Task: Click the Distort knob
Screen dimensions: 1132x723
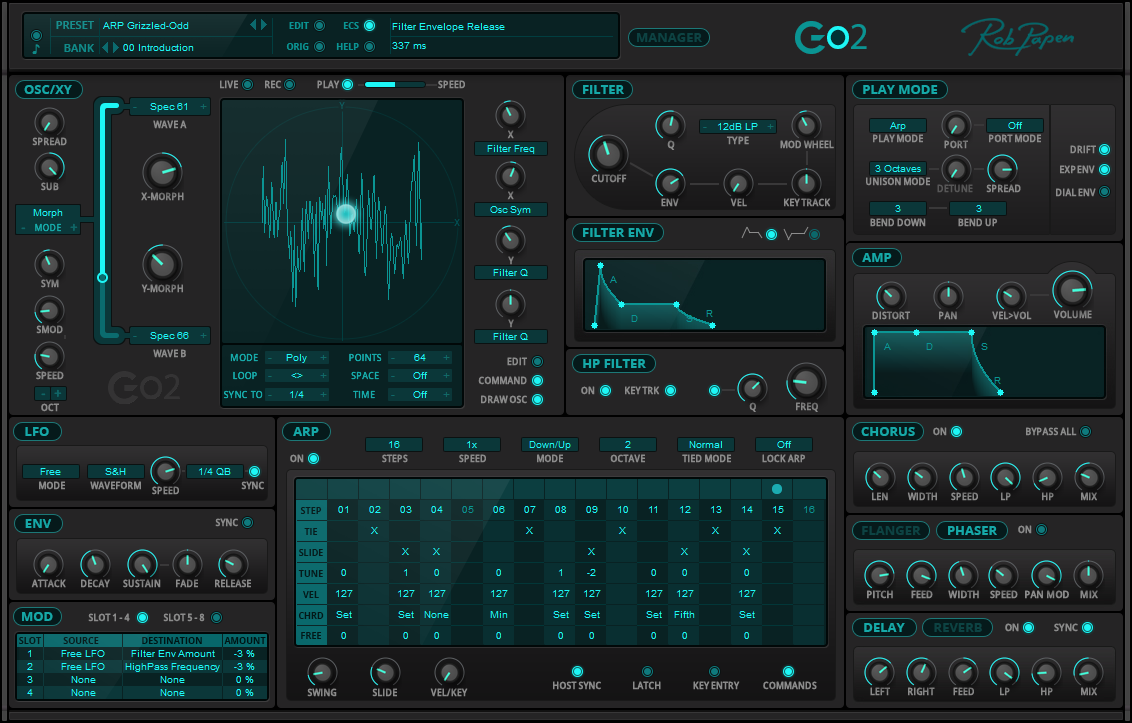Action: [890, 296]
